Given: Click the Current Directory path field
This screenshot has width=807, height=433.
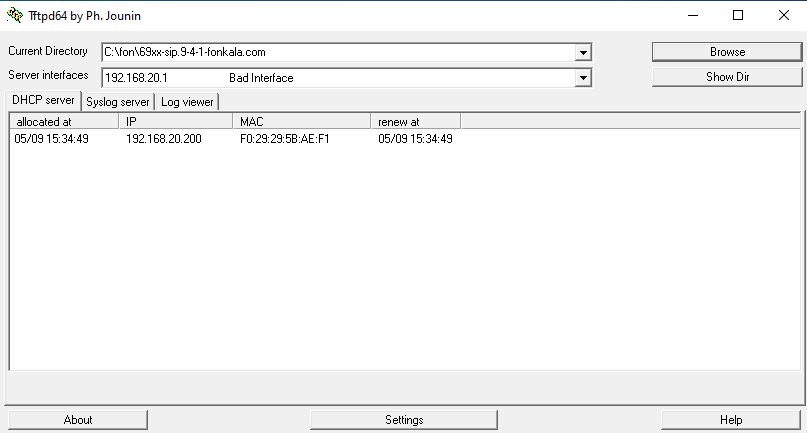Looking at the screenshot, I should click(338, 53).
